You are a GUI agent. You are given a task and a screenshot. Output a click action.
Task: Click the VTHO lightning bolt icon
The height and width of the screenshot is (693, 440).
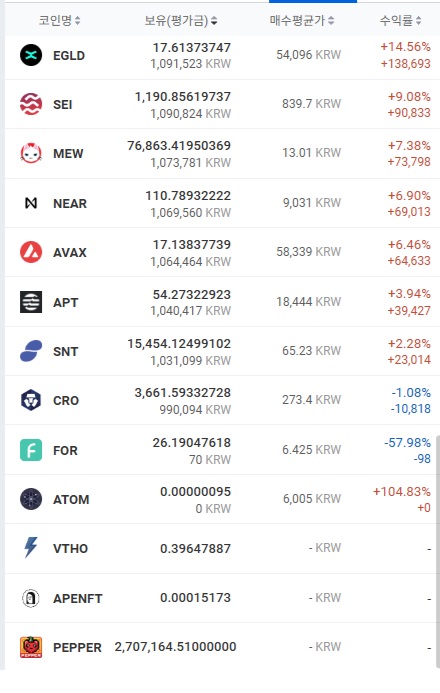(31, 548)
